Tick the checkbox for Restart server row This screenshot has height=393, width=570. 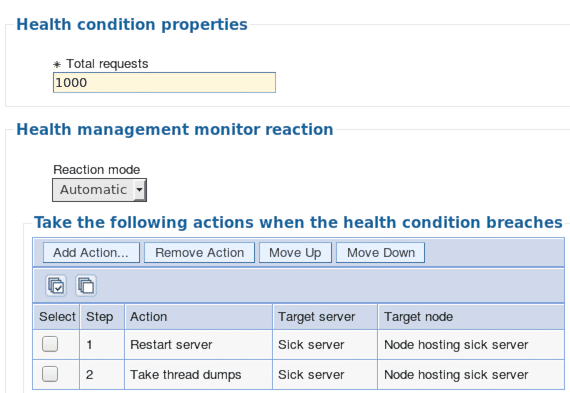pyautogui.click(x=50, y=344)
